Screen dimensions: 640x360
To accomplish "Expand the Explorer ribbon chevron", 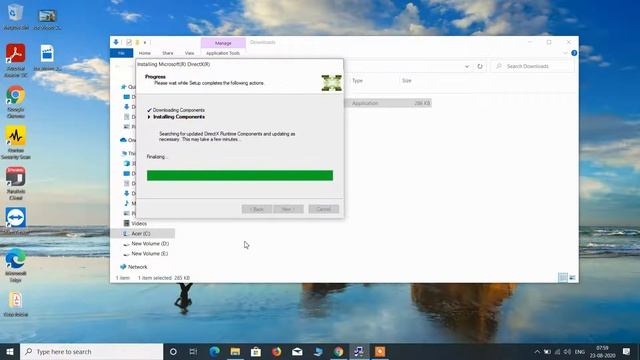I will pyautogui.click(x=565, y=53).
